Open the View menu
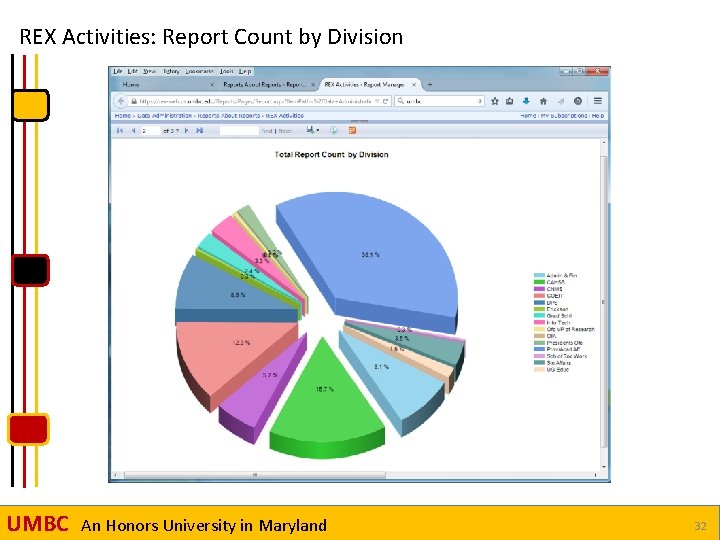720x540 pixels. click(x=149, y=71)
